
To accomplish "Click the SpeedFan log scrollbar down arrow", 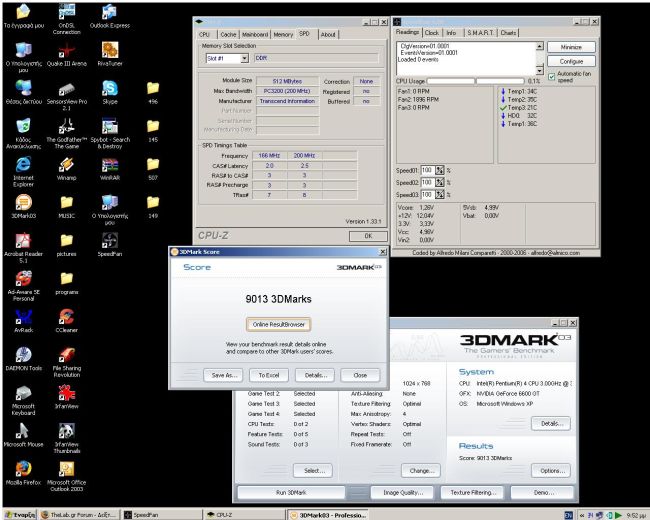I will [x=540, y=70].
